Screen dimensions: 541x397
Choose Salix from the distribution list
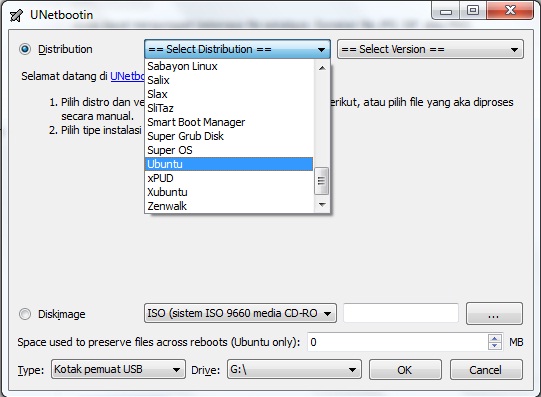pos(229,80)
